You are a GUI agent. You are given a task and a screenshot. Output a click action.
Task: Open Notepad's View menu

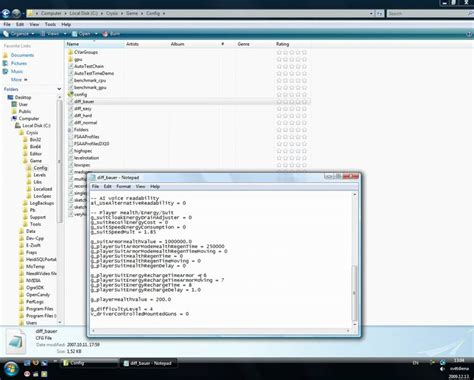140,187
